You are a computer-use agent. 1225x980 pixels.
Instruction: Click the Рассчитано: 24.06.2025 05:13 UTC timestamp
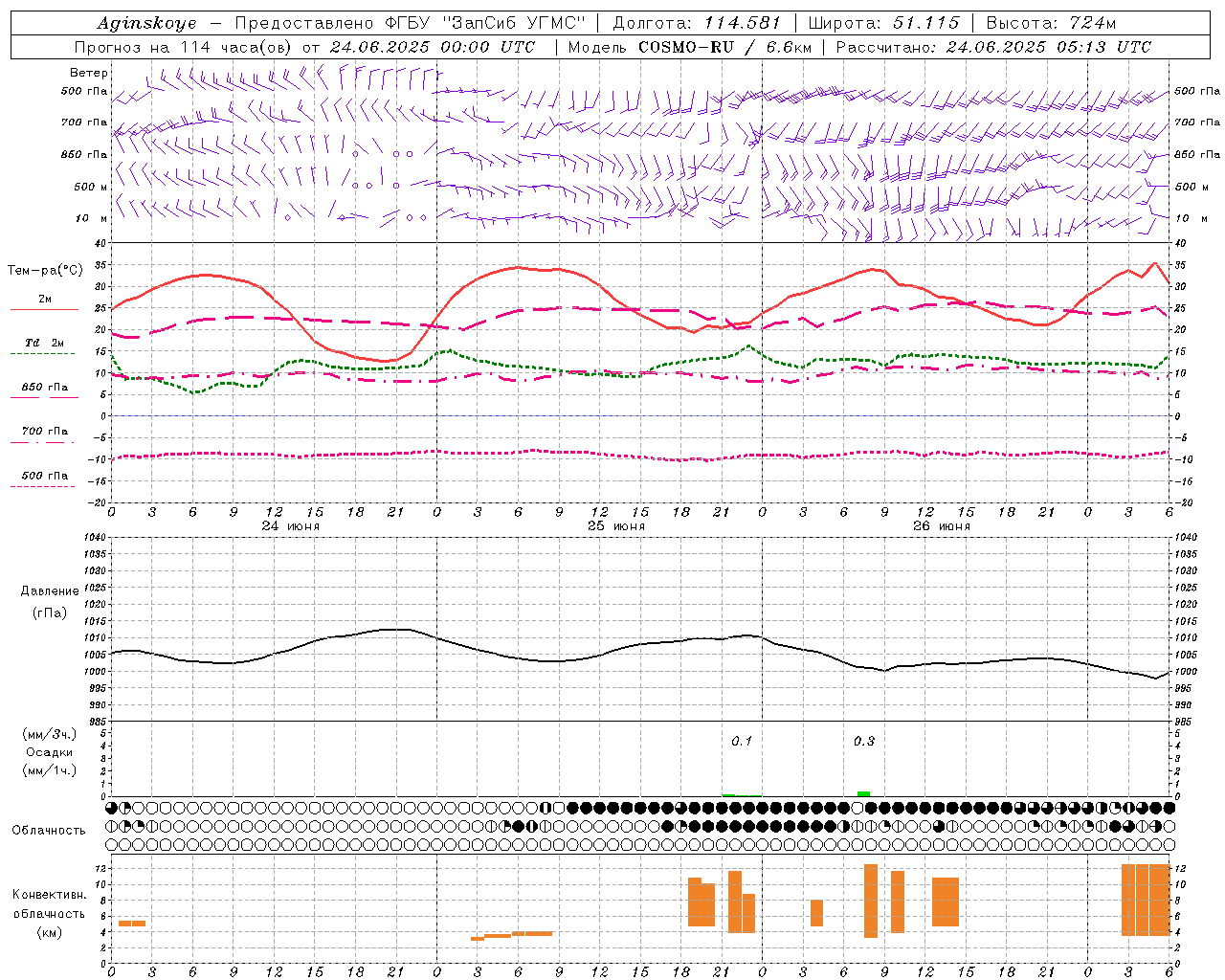tap(993, 47)
